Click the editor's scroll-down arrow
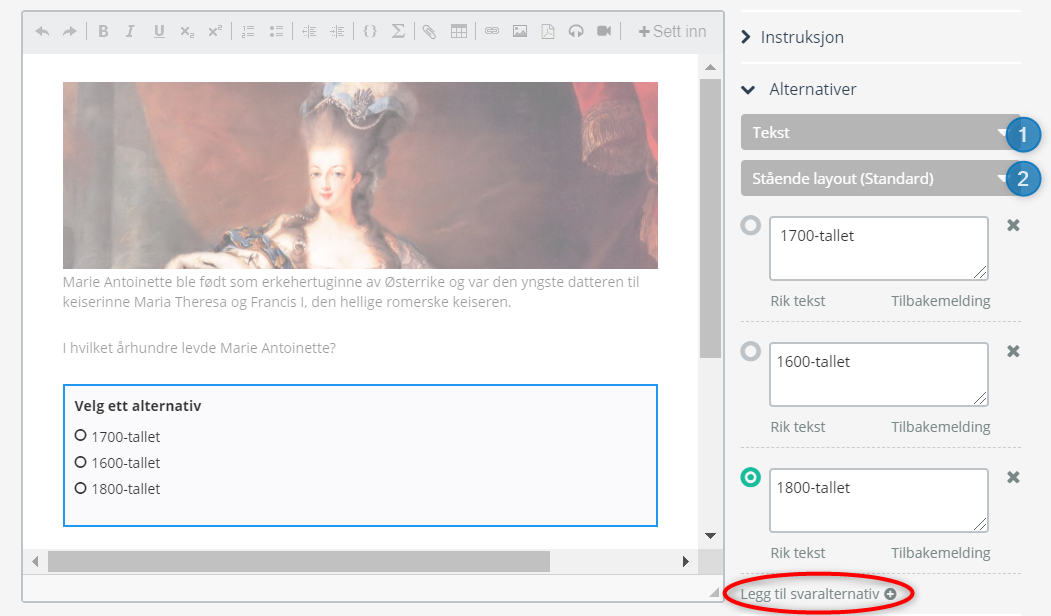Viewport: 1051px width, 616px height. pyautogui.click(x=710, y=536)
